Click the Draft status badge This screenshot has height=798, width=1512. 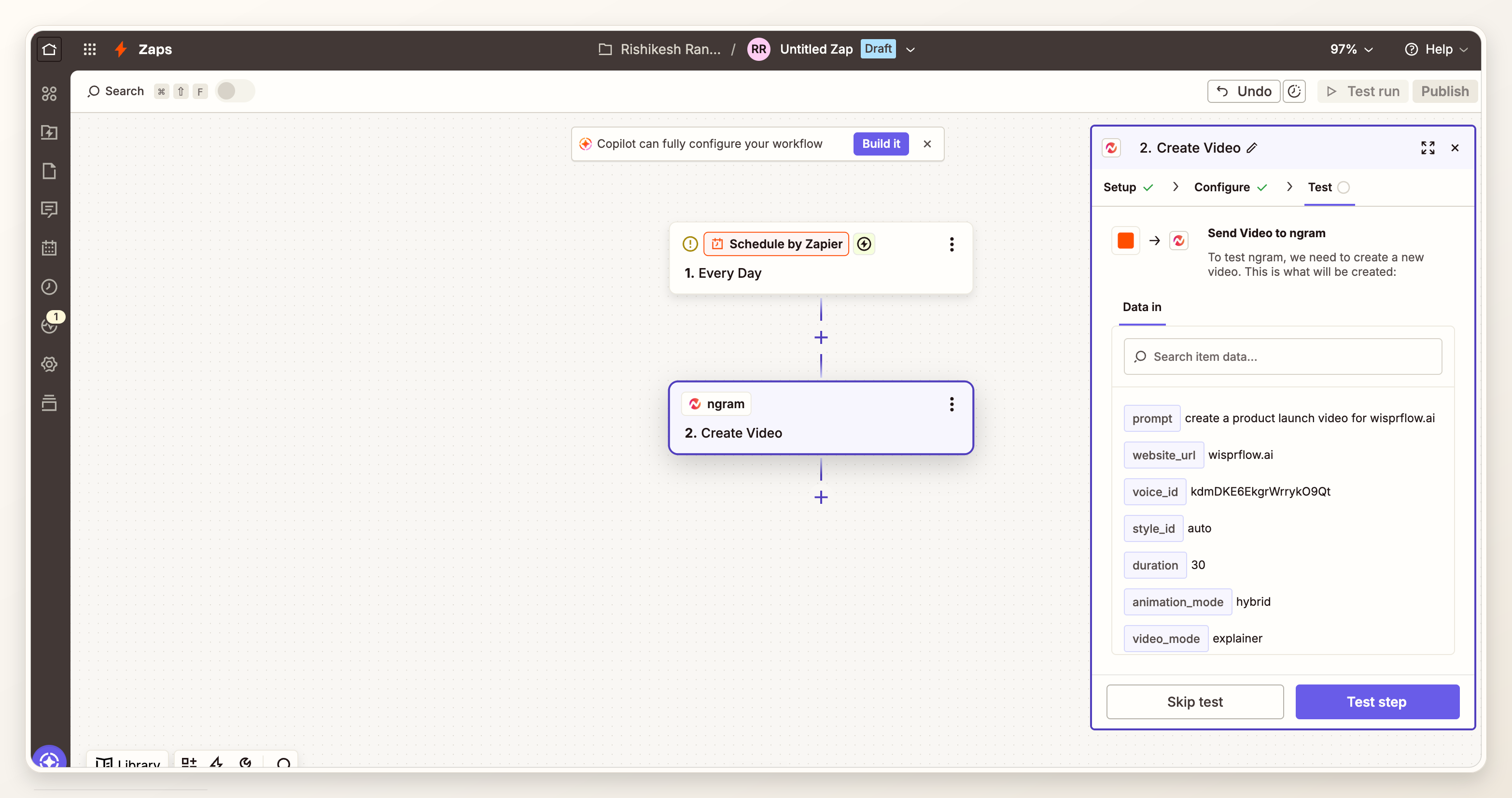[878, 49]
